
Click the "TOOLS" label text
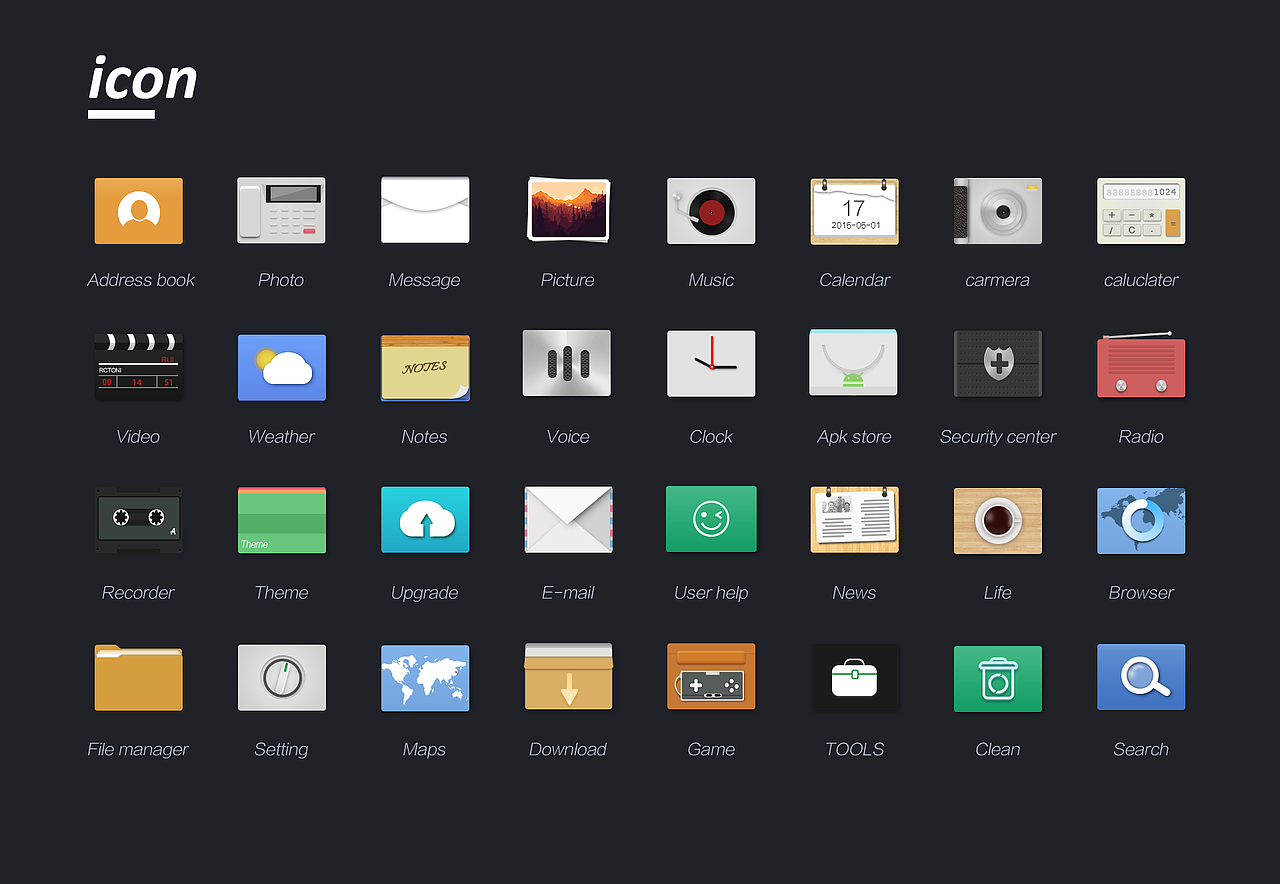point(854,749)
